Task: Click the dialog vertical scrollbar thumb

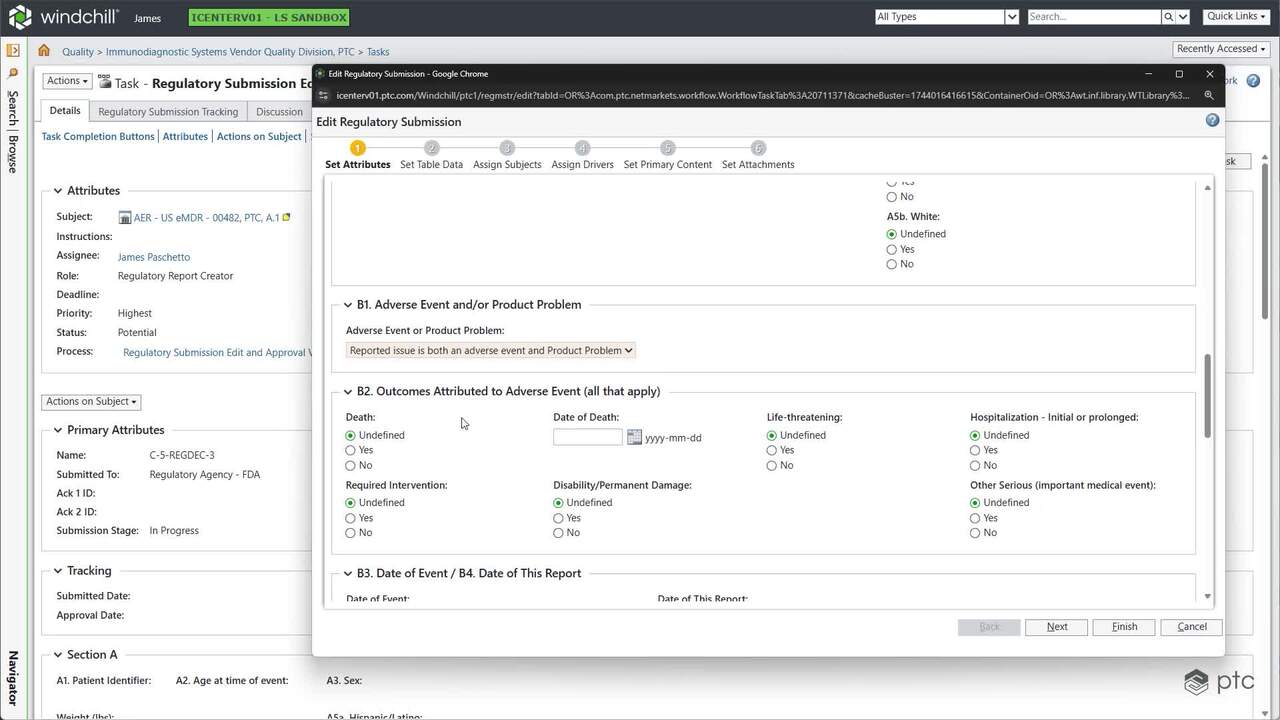Action: click(x=1207, y=395)
